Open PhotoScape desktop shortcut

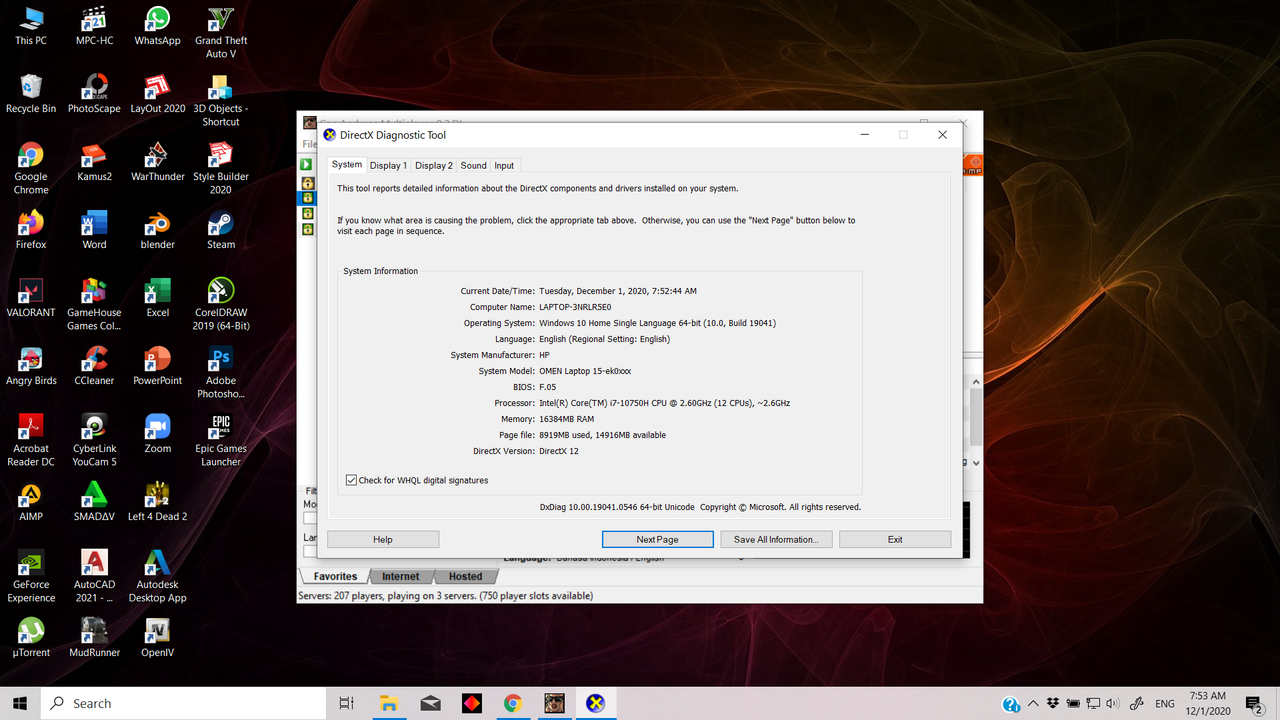click(x=94, y=94)
